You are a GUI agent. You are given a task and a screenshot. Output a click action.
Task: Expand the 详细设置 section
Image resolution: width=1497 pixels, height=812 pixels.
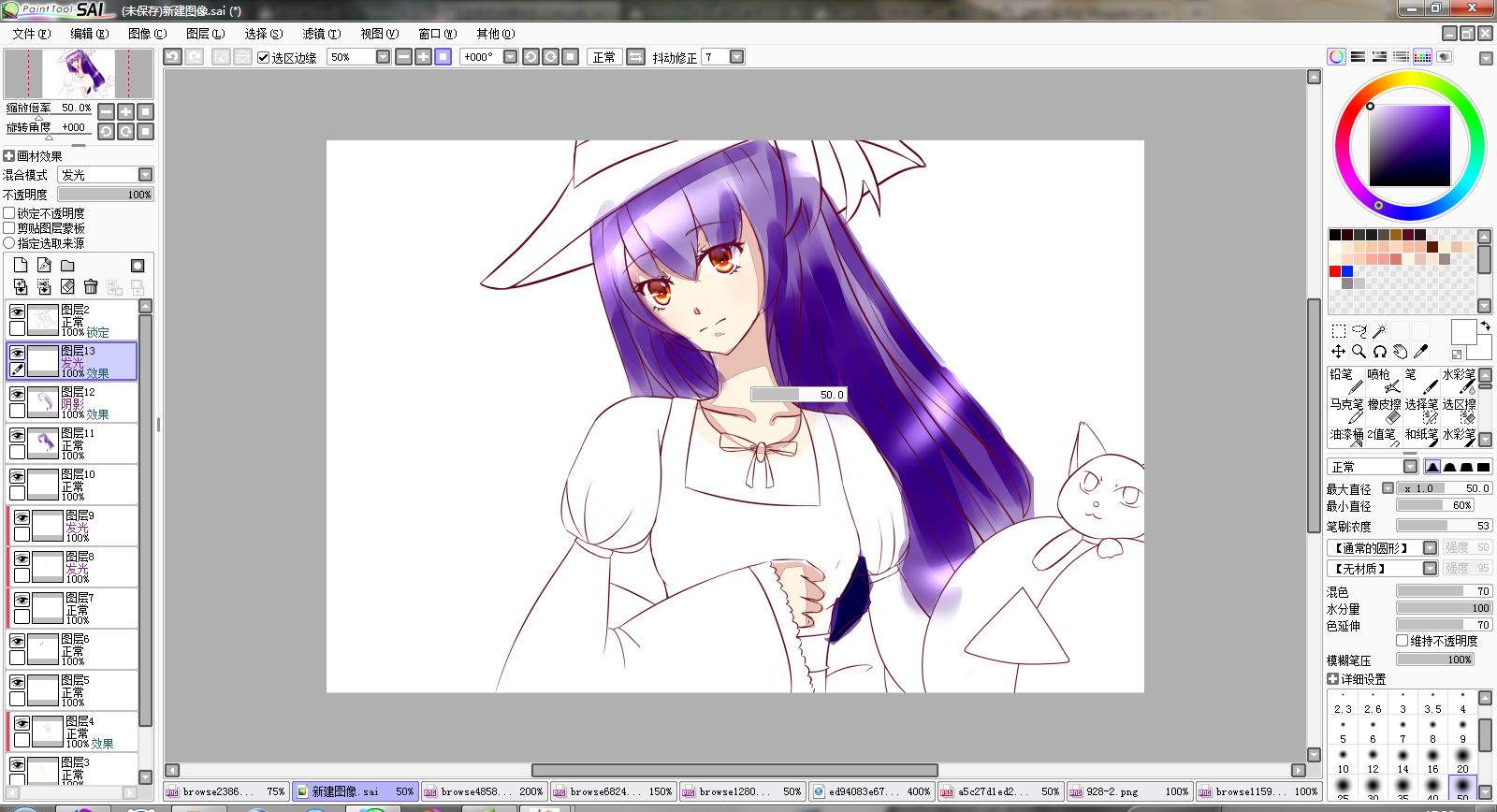pos(1333,679)
